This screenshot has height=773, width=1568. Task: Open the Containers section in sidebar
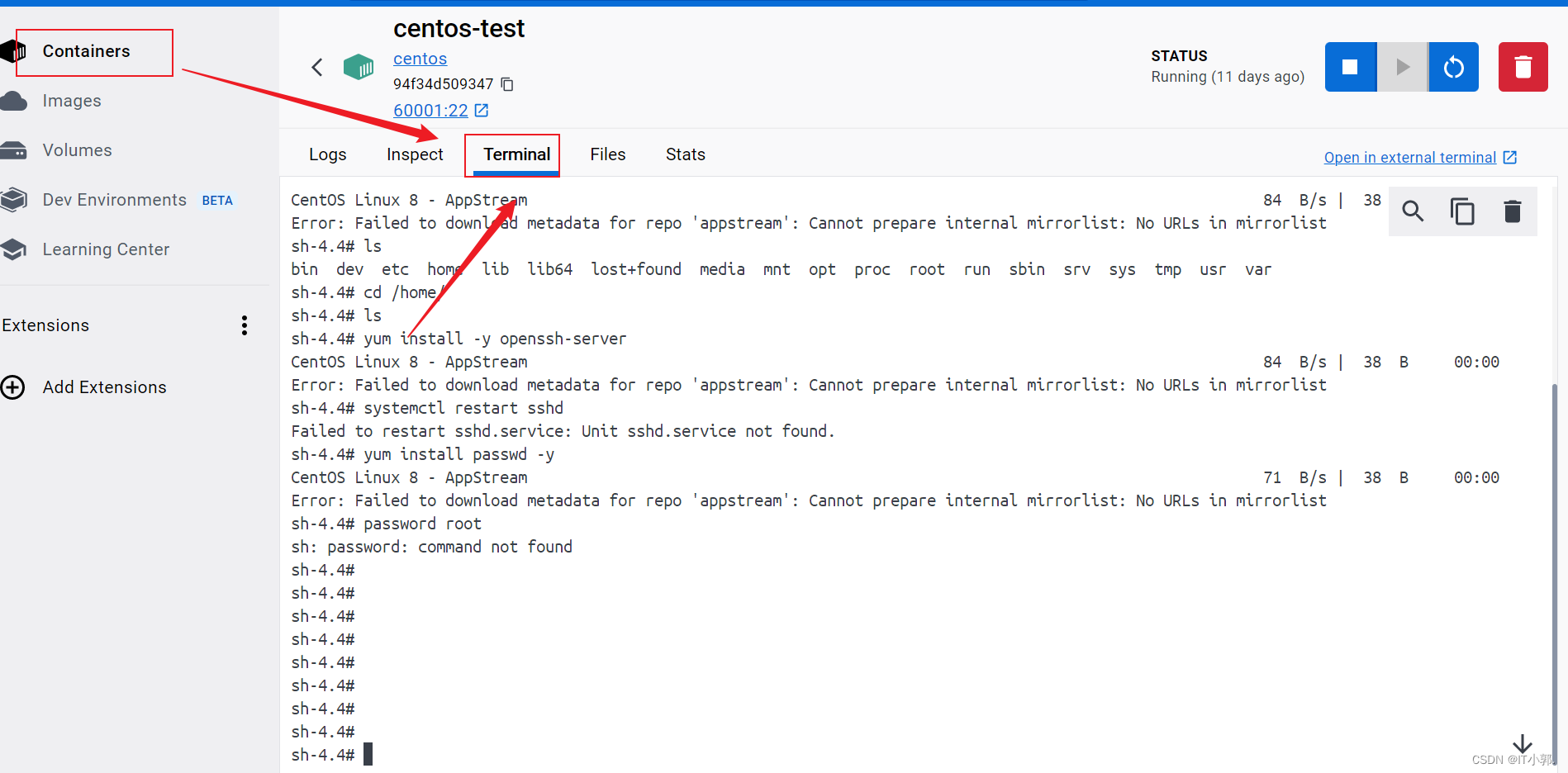(x=86, y=51)
